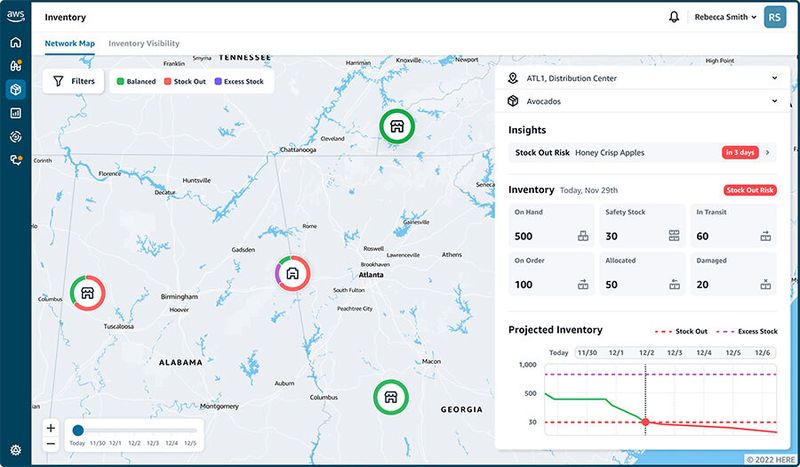
Task: Switch to the Network Map tab
Action: 70,44
